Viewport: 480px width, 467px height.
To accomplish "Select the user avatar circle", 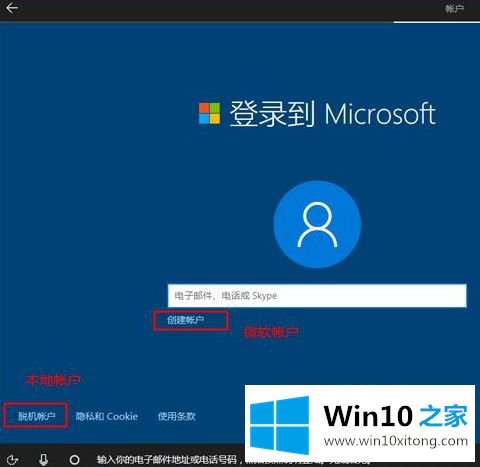I will (x=317, y=224).
